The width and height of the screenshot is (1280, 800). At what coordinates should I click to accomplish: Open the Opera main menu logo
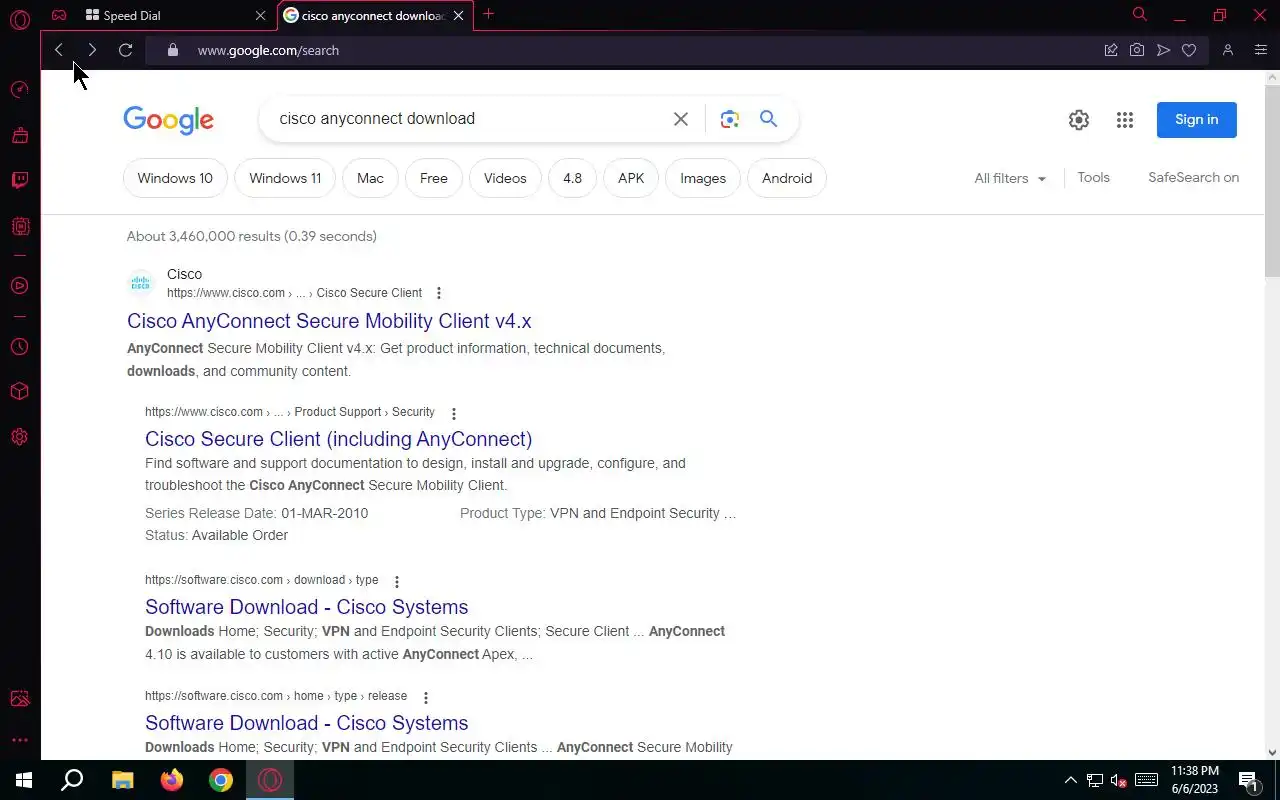pyautogui.click(x=19, y=19)
